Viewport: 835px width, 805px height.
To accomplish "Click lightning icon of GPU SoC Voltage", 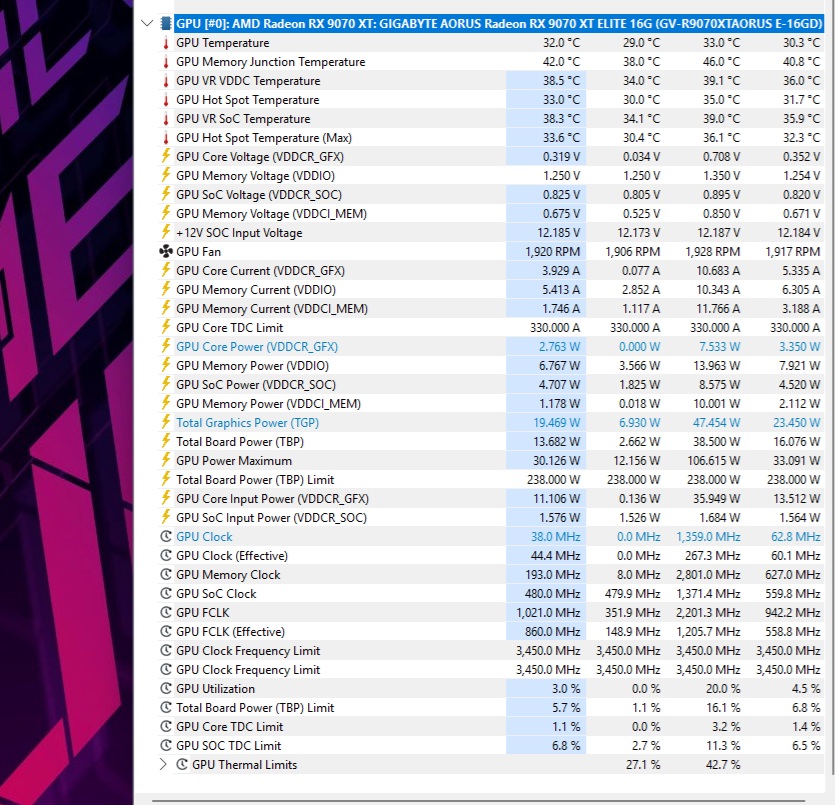I will click(x=166, y=194).
